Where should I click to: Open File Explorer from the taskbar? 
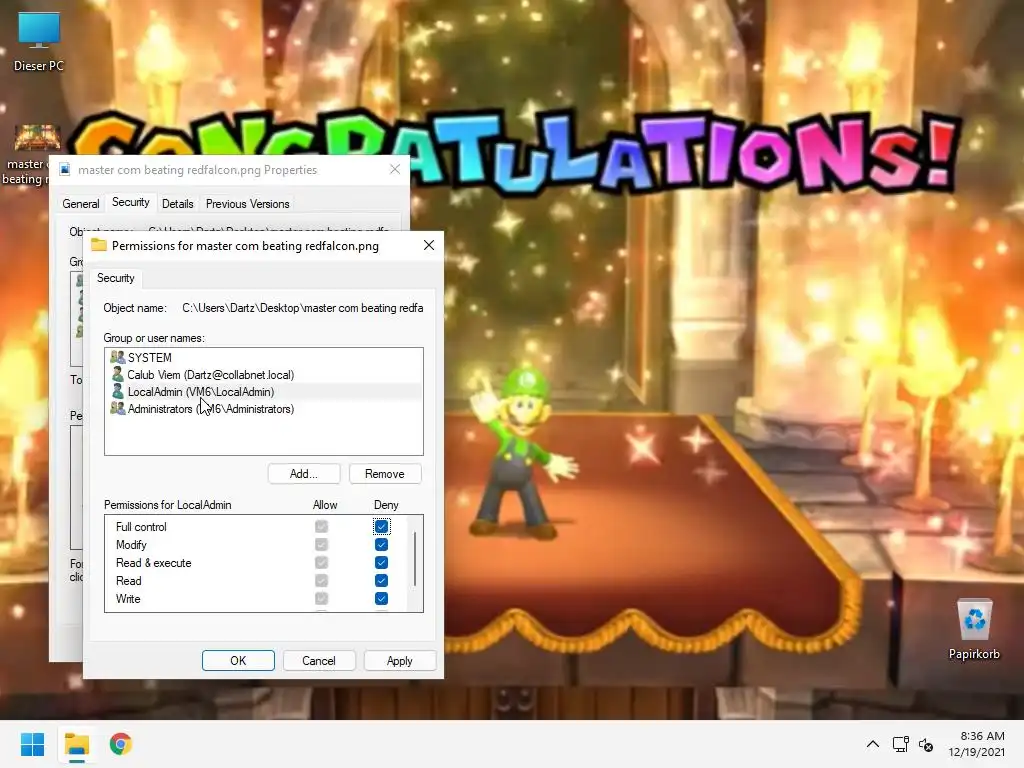(x=77, y=744)
